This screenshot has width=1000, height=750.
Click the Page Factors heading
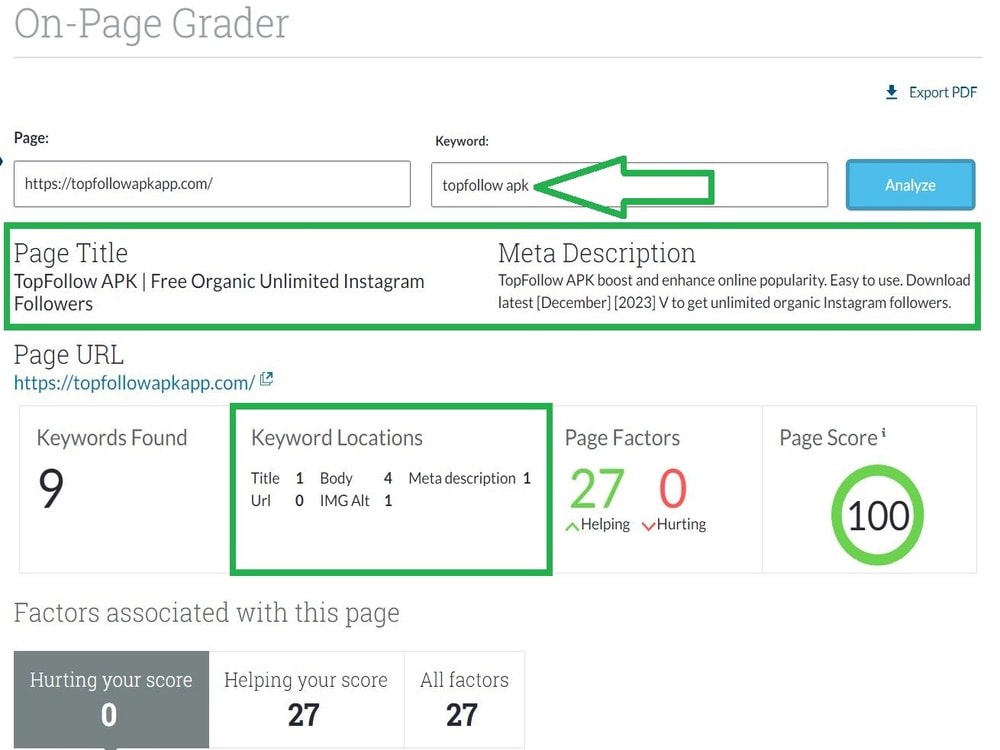622,438
